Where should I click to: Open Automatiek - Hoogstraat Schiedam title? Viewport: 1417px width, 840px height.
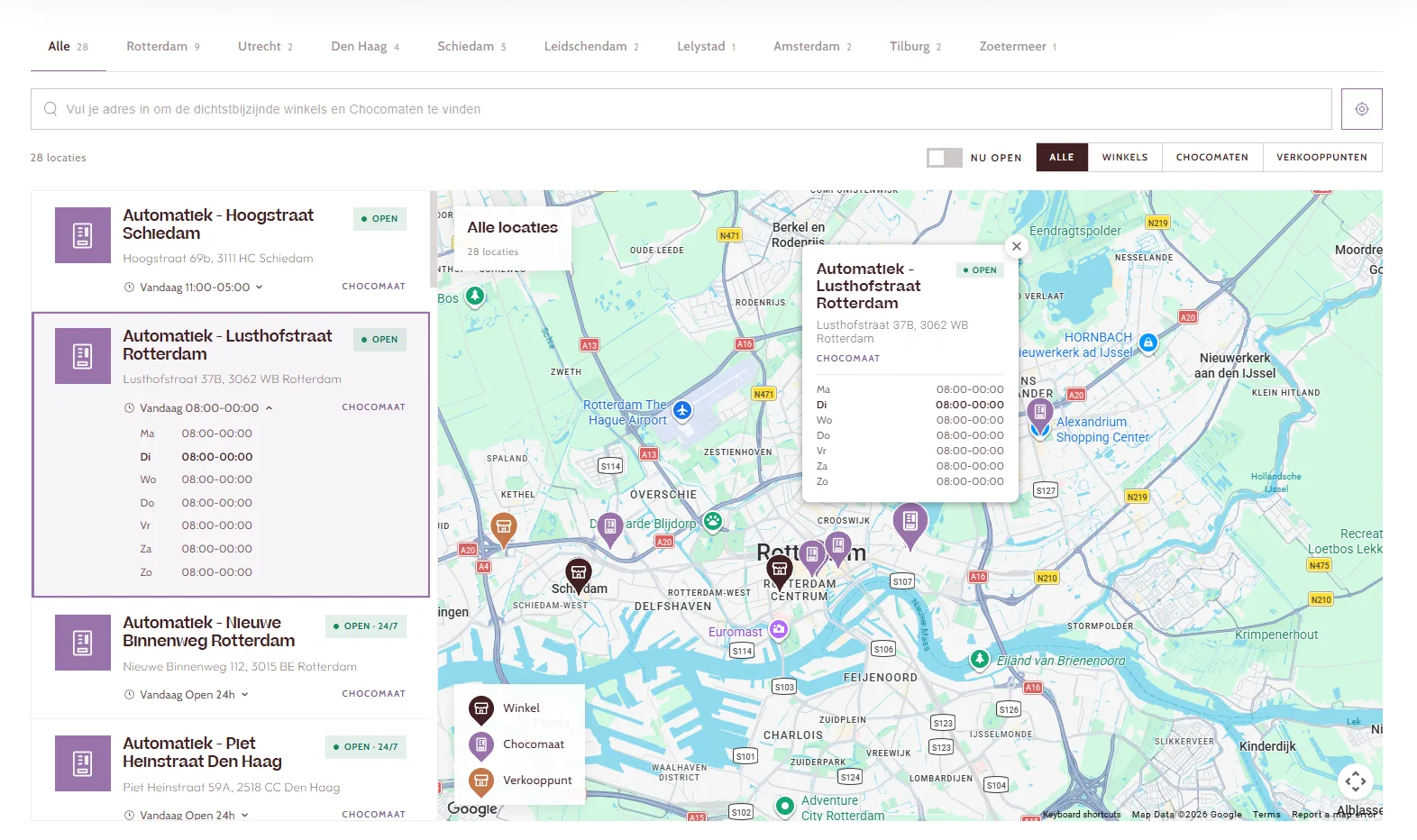(218, 224)
